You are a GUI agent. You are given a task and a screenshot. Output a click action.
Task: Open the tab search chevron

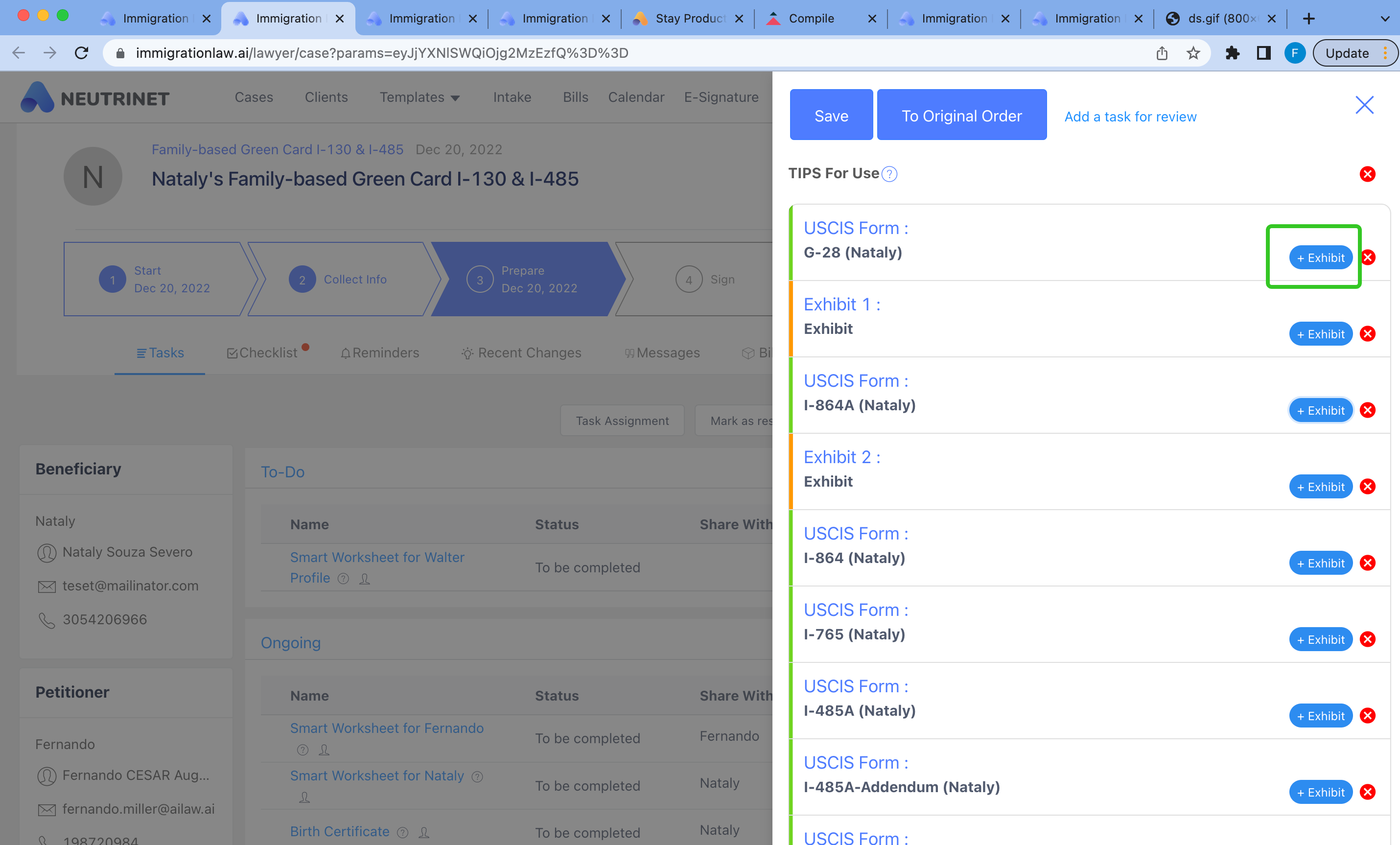(1385, 19)
